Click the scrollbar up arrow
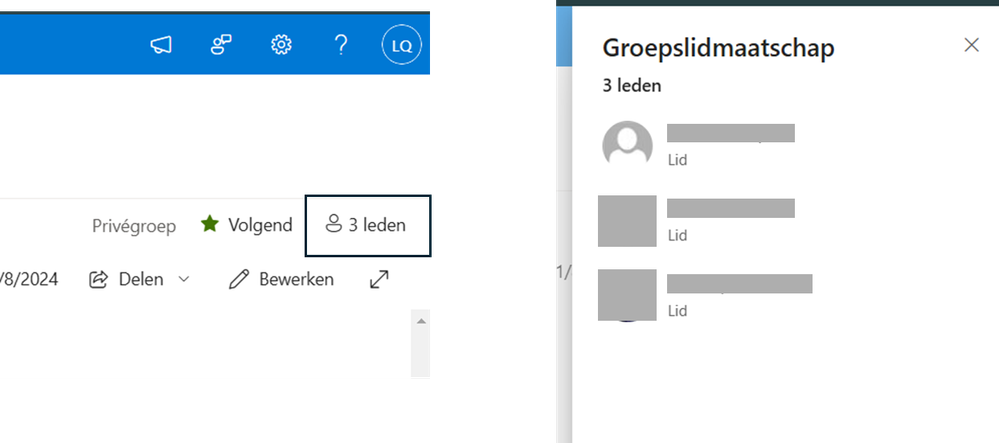999x443 pixels. tap(421, 322)
